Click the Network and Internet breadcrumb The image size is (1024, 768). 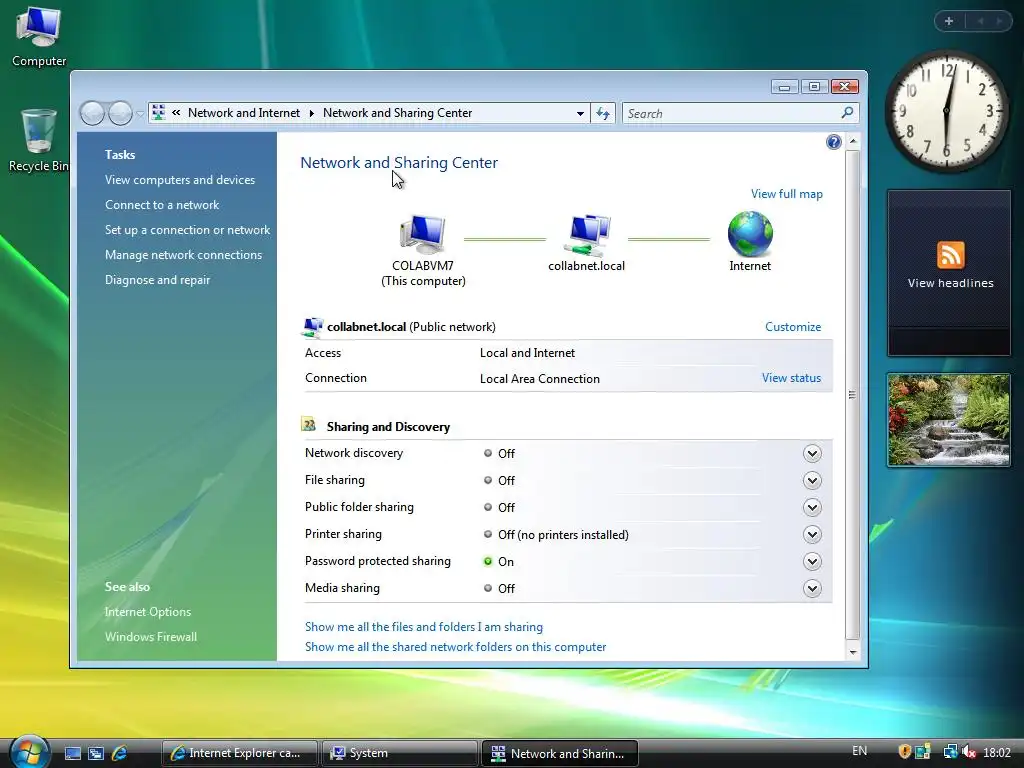(244, 113)
